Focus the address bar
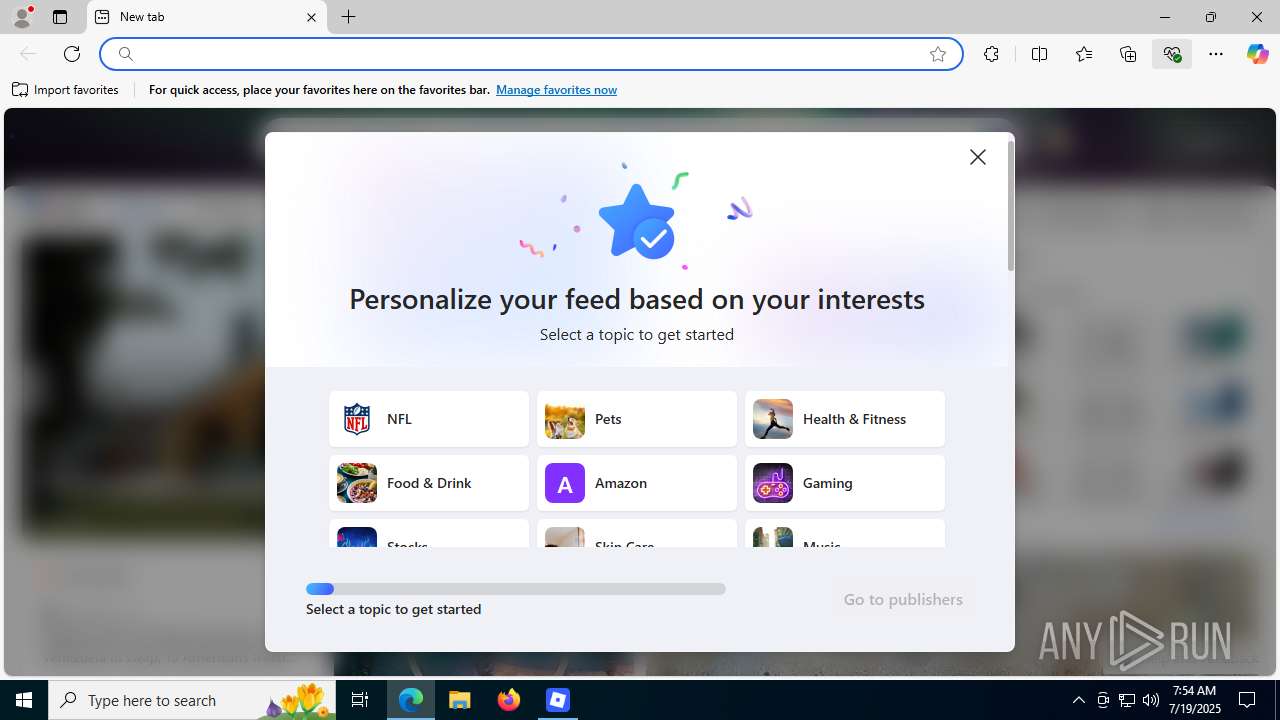Image resolution: width=1280 pixels, height=720 pixels. click(530, 54)
